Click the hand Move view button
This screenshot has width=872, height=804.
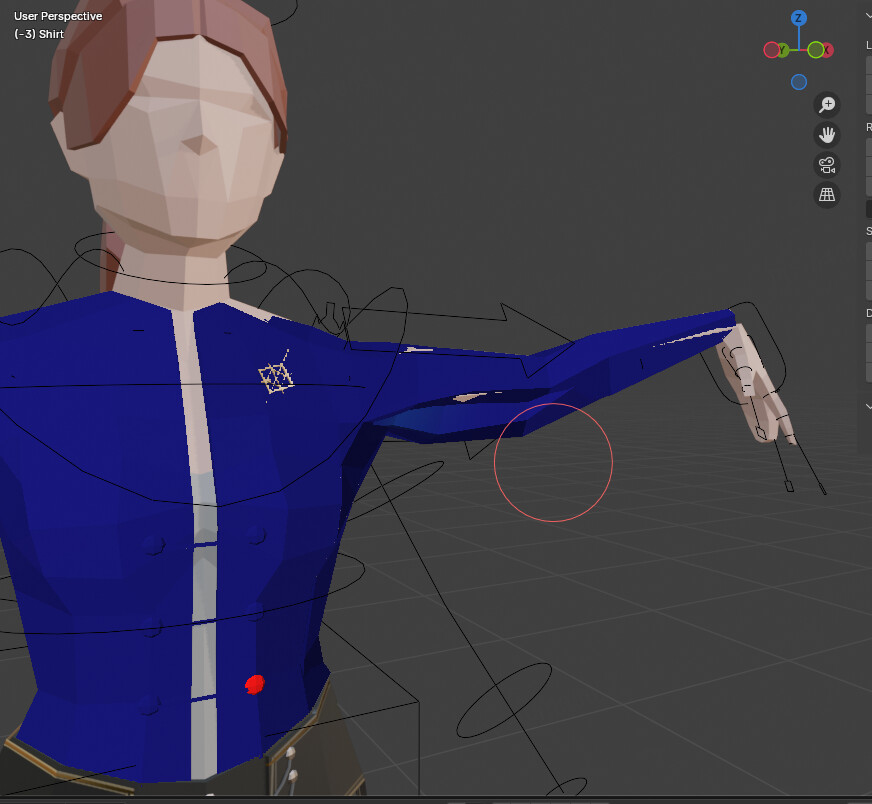point(827,135)
